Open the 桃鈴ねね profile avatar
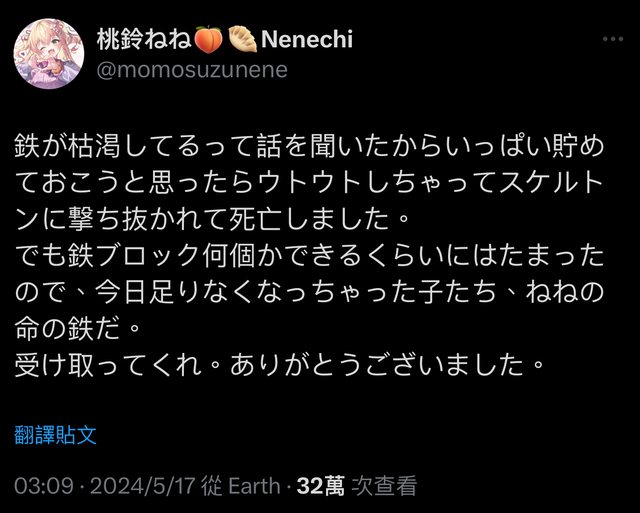 click(48, 53)
